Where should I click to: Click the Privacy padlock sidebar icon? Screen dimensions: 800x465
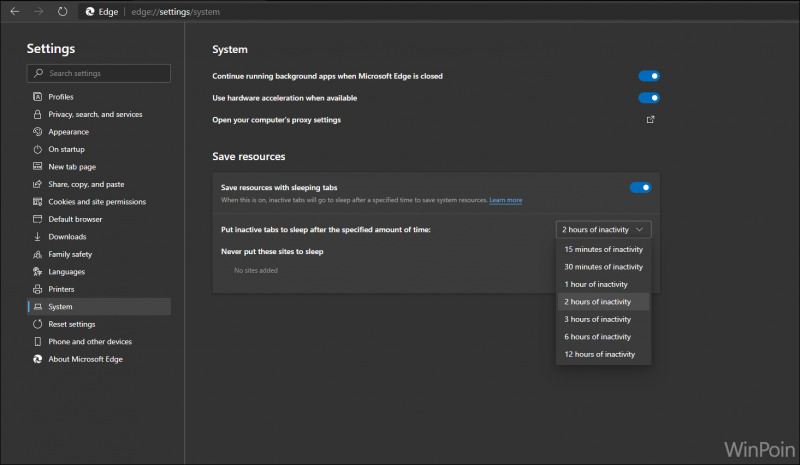point(37,114)
